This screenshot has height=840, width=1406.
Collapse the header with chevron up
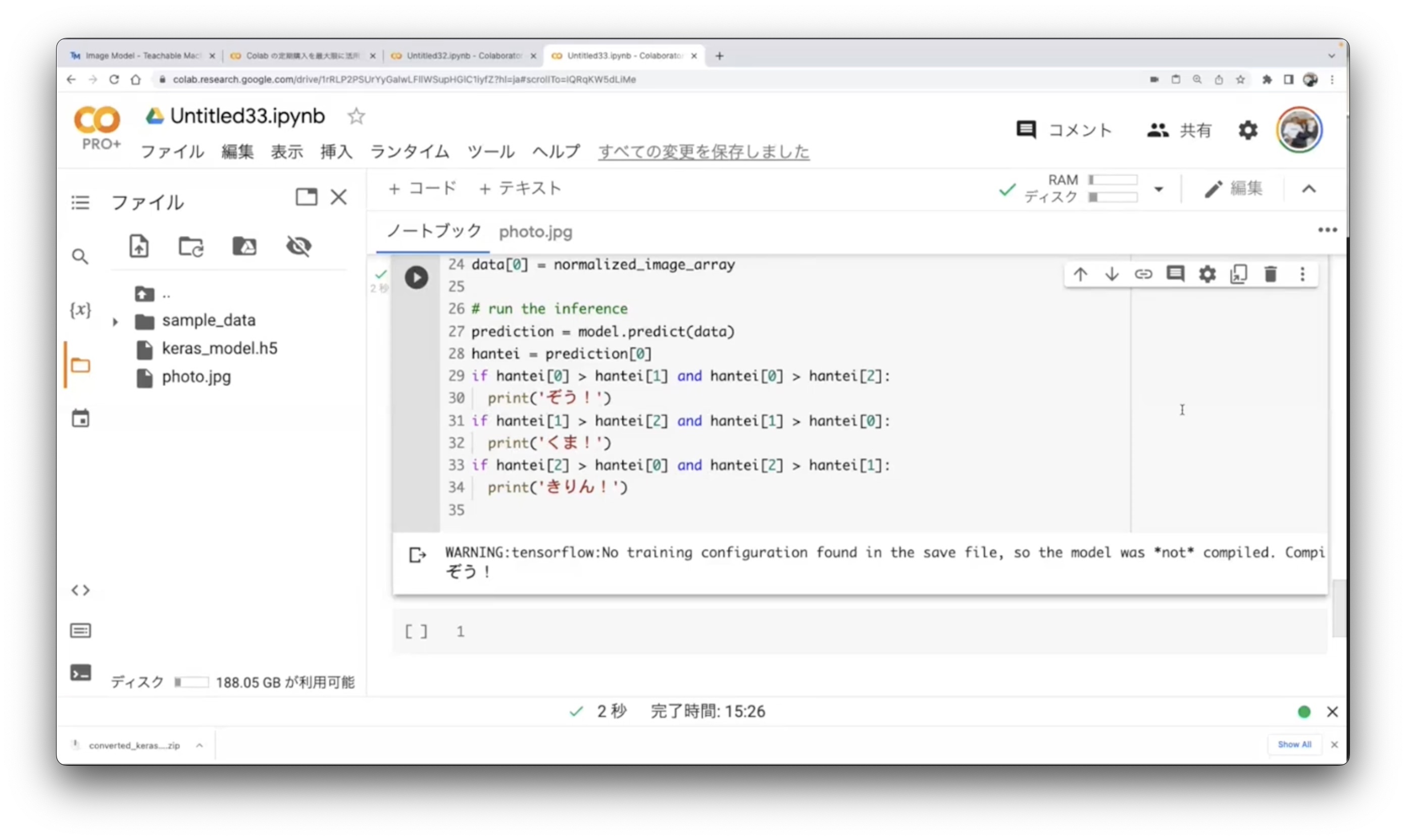1309,189
